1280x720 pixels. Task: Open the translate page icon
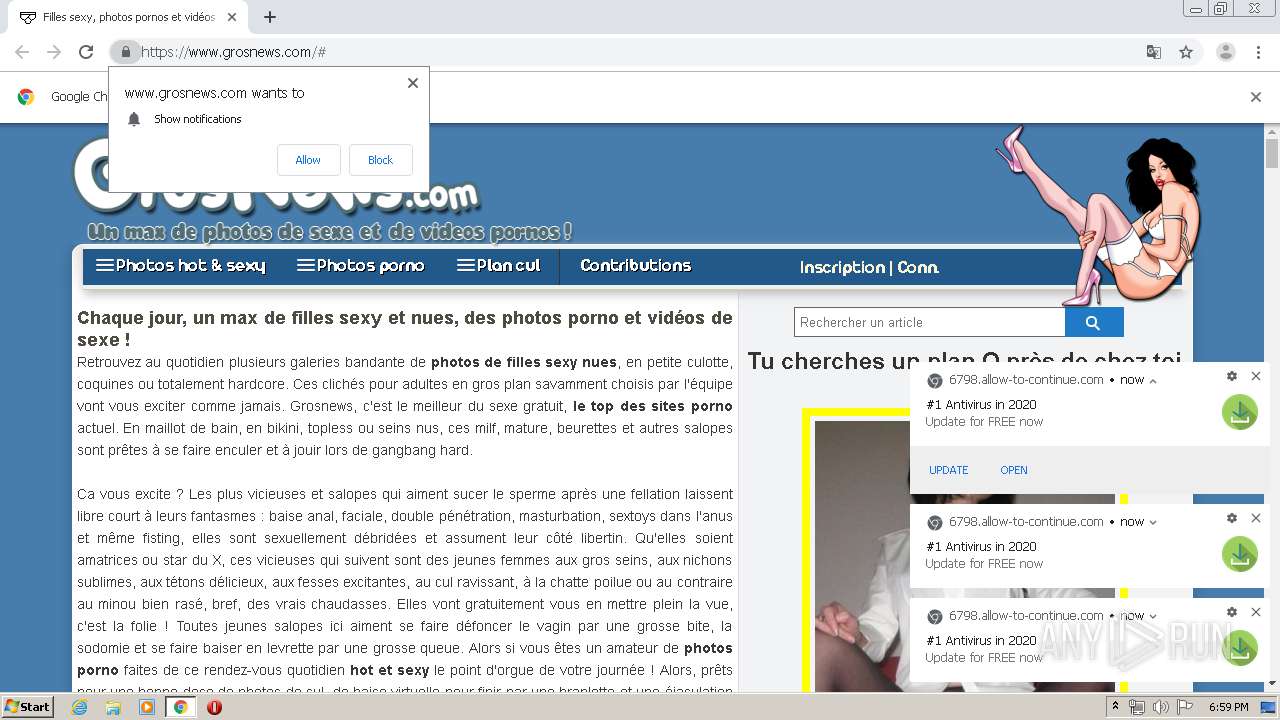tap(1153, 52)
